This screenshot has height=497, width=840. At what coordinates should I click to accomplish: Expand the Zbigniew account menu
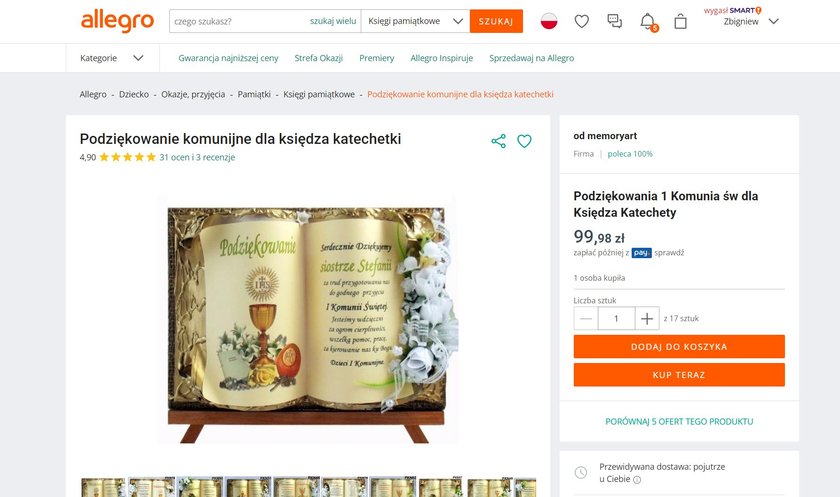click(751, 21)
